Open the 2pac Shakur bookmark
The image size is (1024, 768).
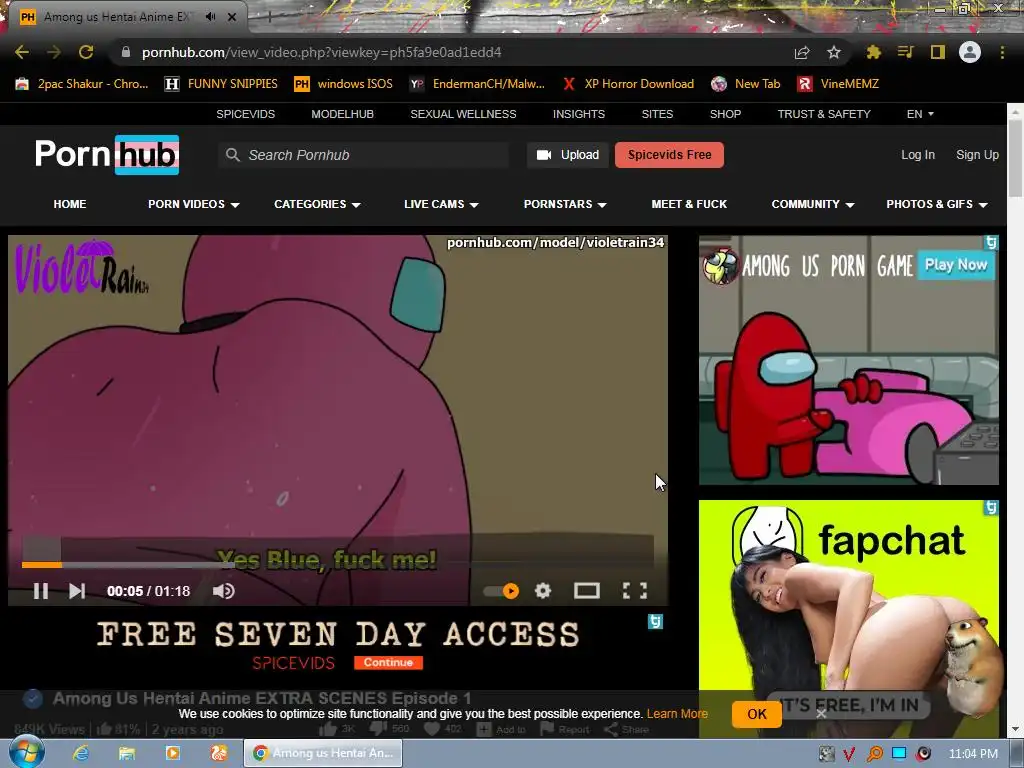[x=82, y=84]
